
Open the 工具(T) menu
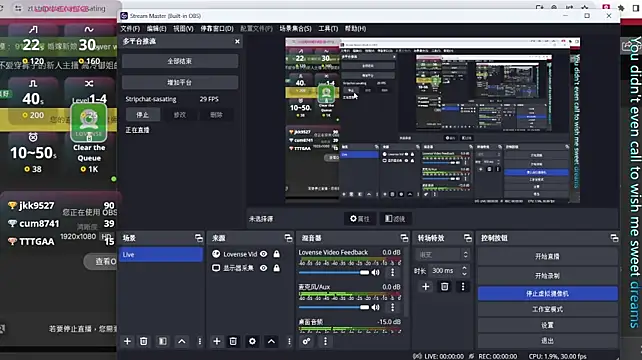[x=328, y=29]
